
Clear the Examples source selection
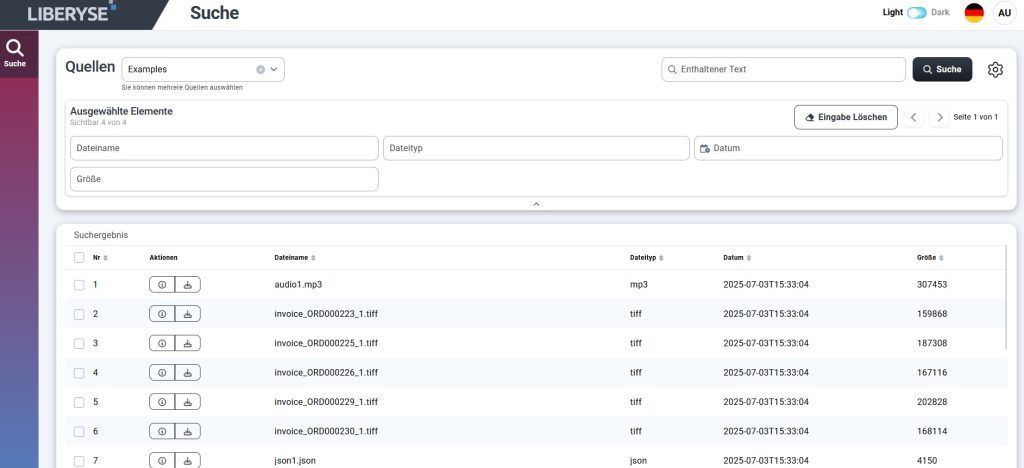click(260, 70)
